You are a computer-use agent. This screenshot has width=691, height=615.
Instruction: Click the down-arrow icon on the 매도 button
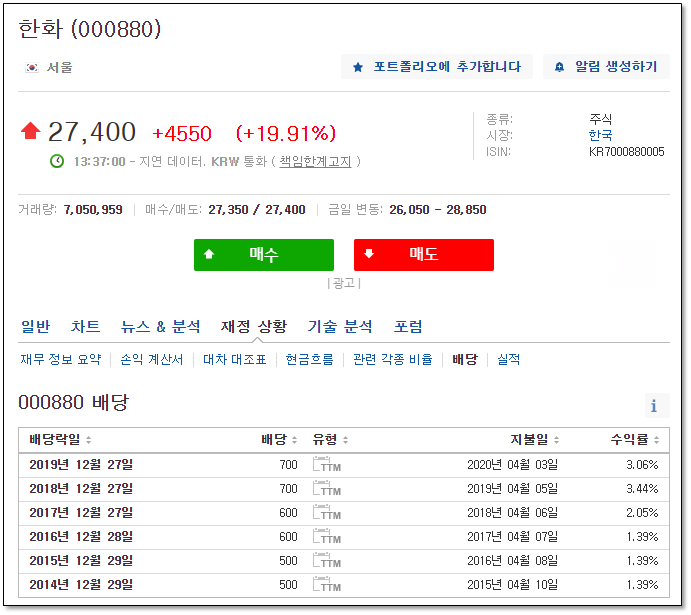point(369,254)
